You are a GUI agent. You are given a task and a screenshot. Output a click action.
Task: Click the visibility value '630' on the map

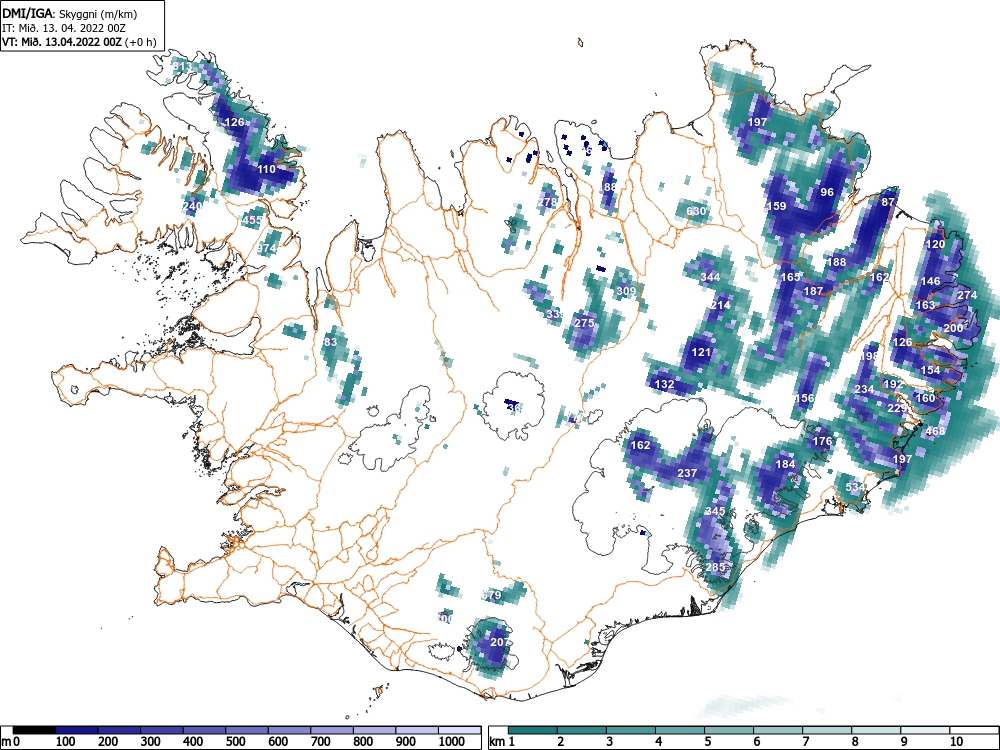point(696,211)
